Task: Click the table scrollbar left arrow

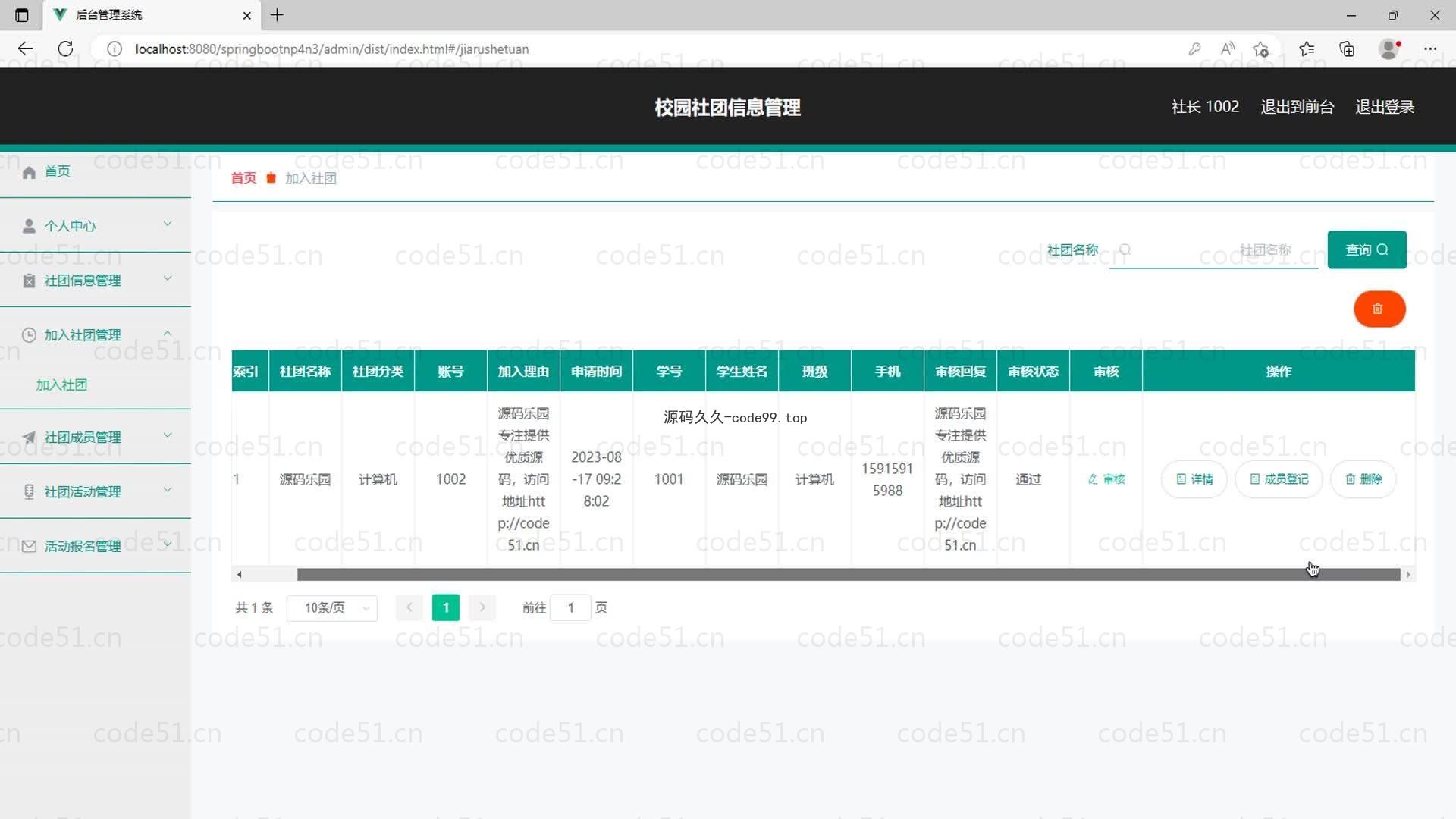Action: tap(239, 575)
